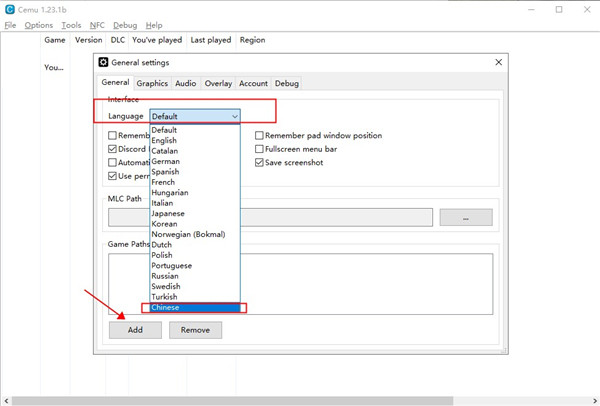Sort by Game column header
This screenshot has width=600, height=406.
click(55, 40)
